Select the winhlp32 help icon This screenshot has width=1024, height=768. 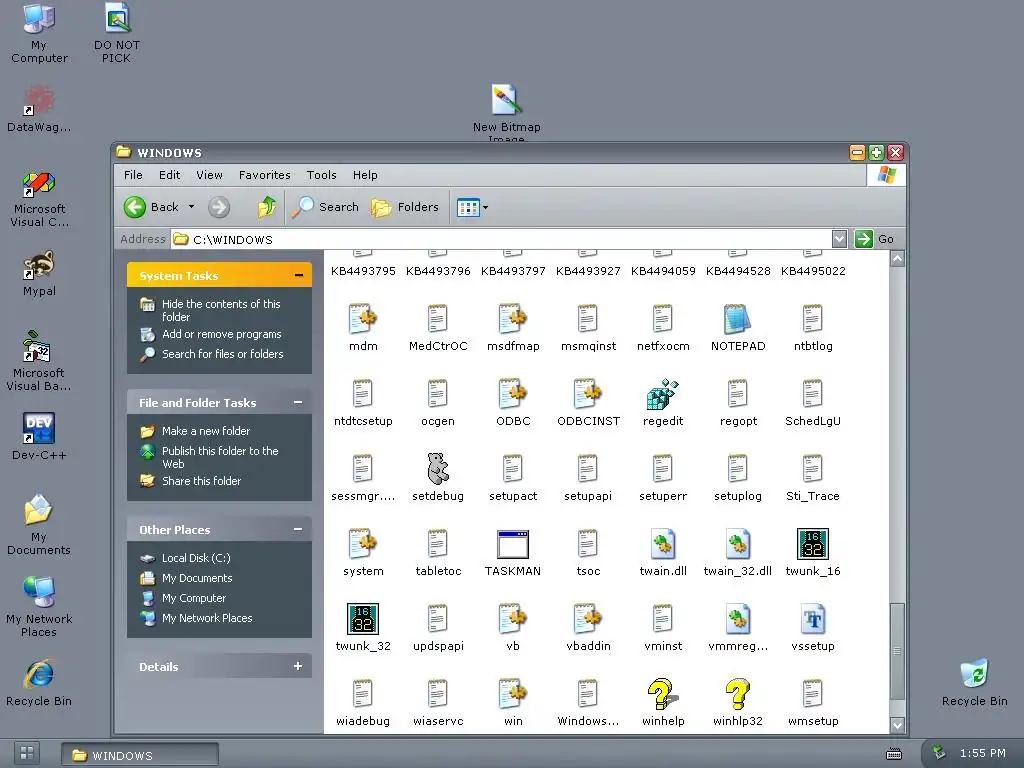coord(738,694)
